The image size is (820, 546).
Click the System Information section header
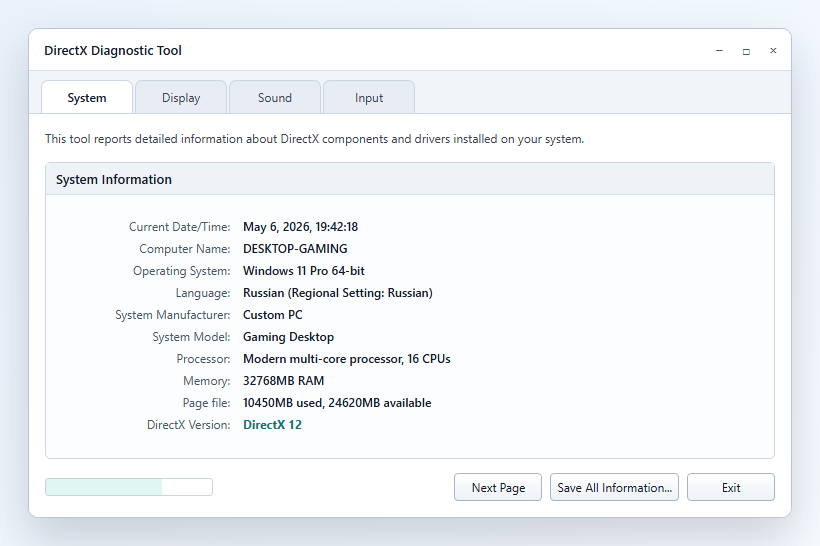pyautogui.click(x=410, y=179)
